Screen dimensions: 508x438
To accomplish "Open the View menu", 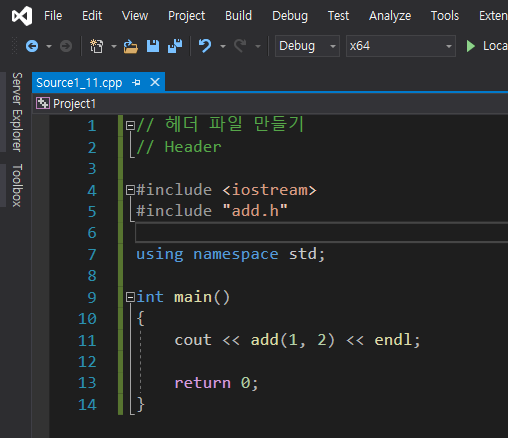I will pyautogui.click(x=135, y=16).
